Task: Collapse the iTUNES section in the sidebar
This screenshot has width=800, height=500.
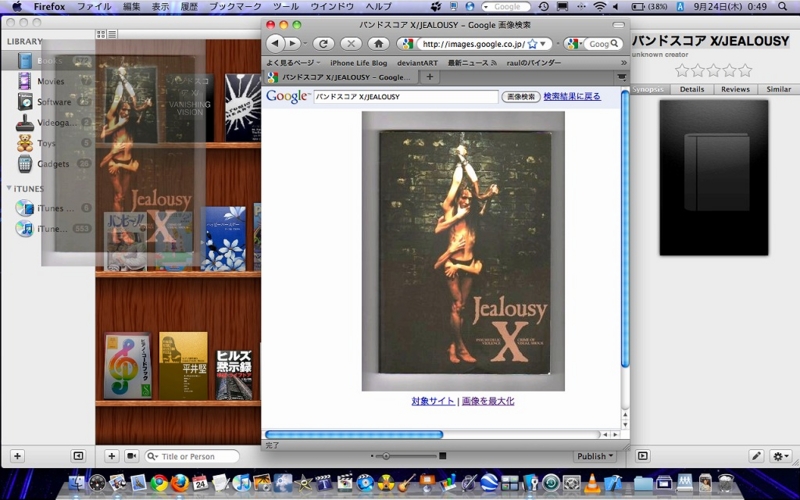Action: point(9,188)
